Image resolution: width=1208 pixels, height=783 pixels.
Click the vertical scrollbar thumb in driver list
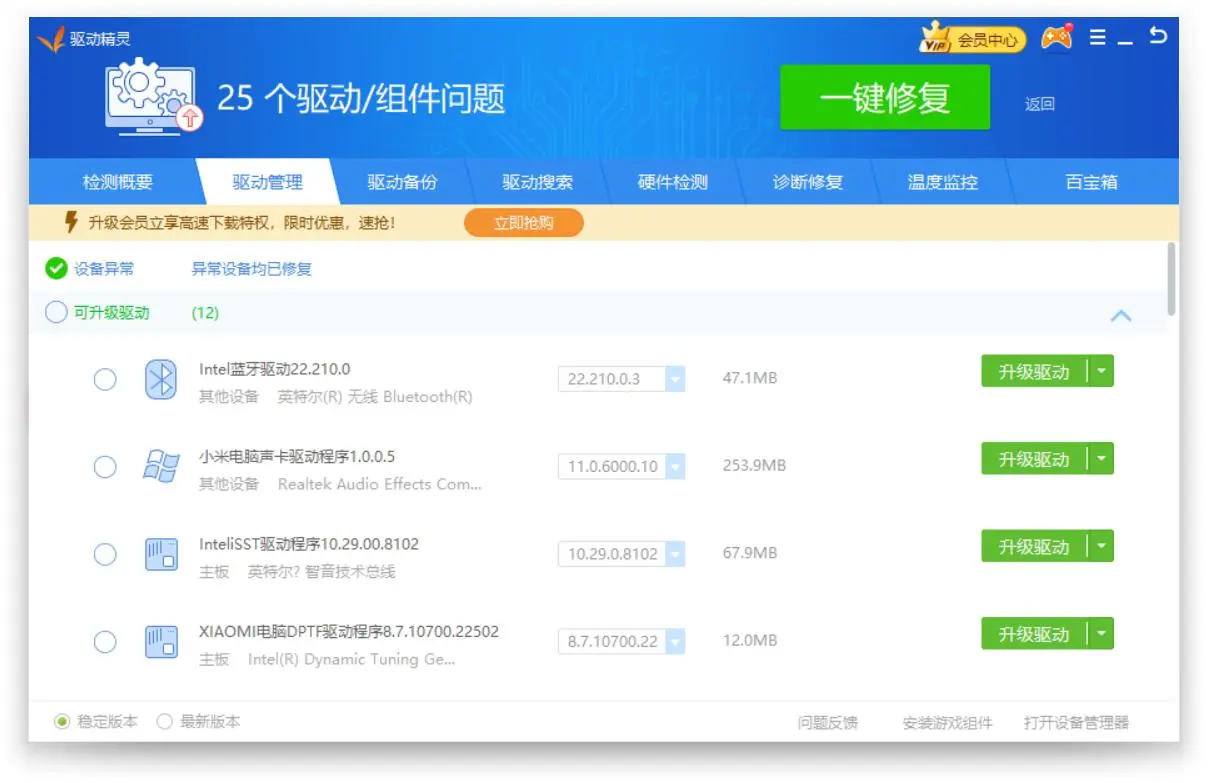click(x=1171, y=280)
